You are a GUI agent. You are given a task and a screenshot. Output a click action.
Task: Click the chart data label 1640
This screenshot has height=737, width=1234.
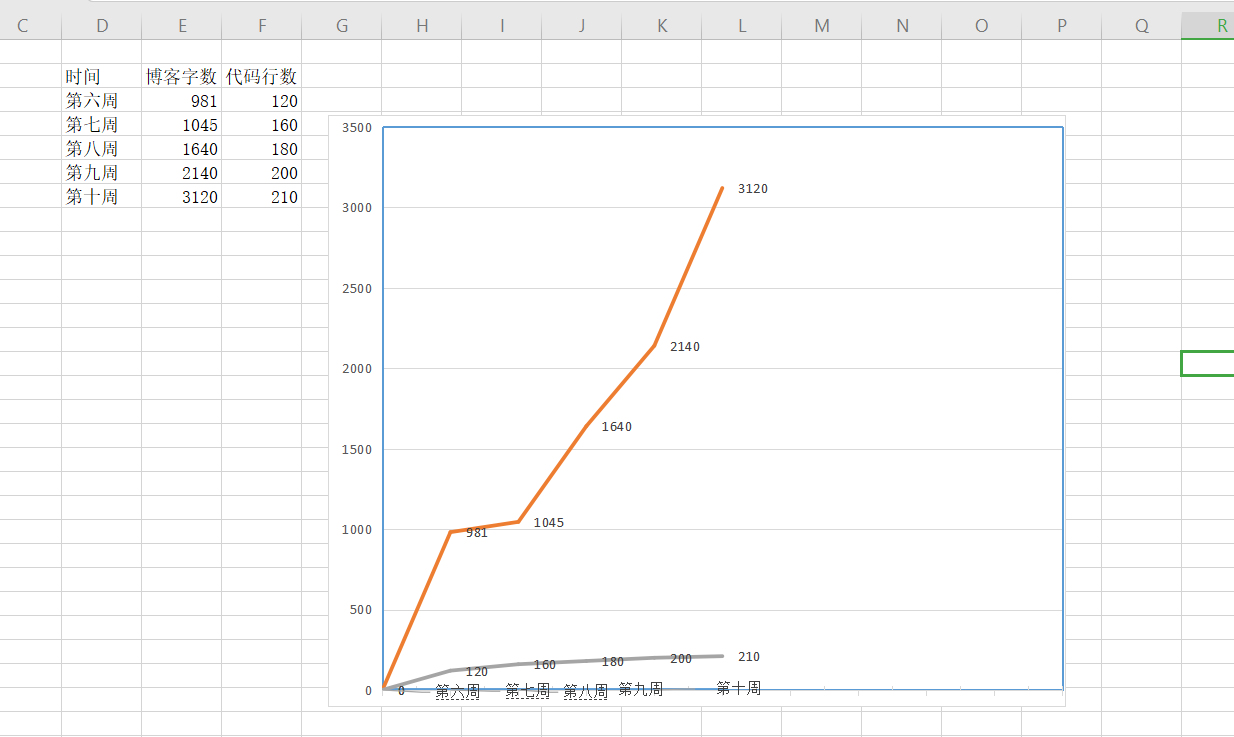click(617, 427)
